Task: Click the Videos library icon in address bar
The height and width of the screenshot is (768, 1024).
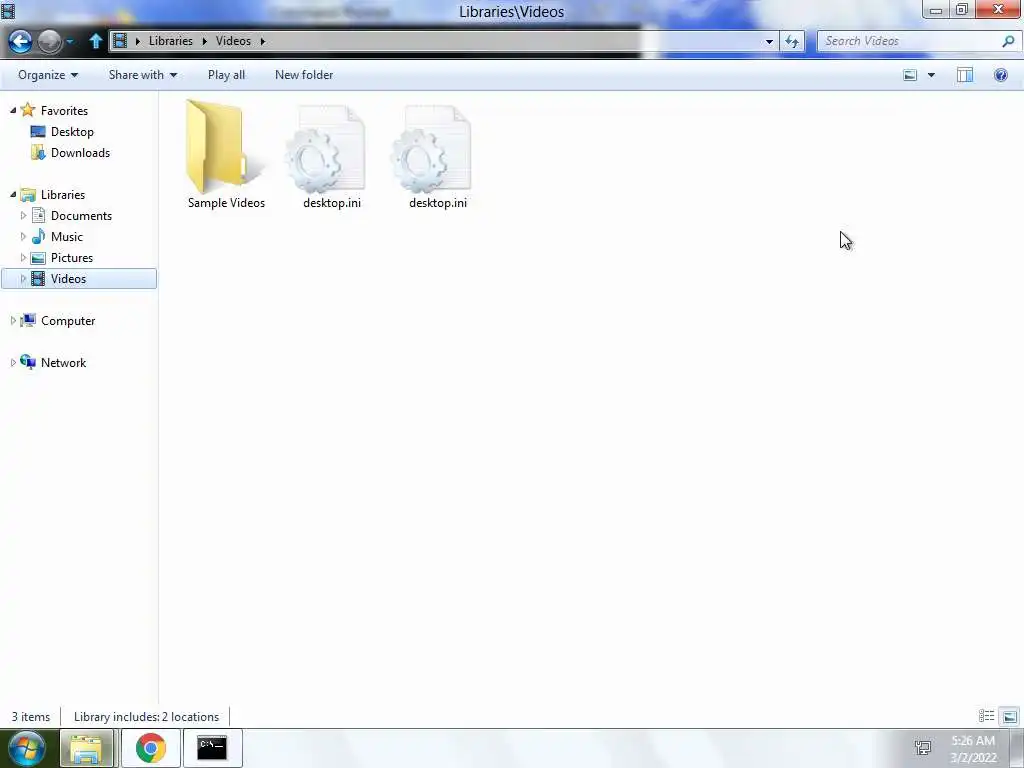Action: pos(120,40)
